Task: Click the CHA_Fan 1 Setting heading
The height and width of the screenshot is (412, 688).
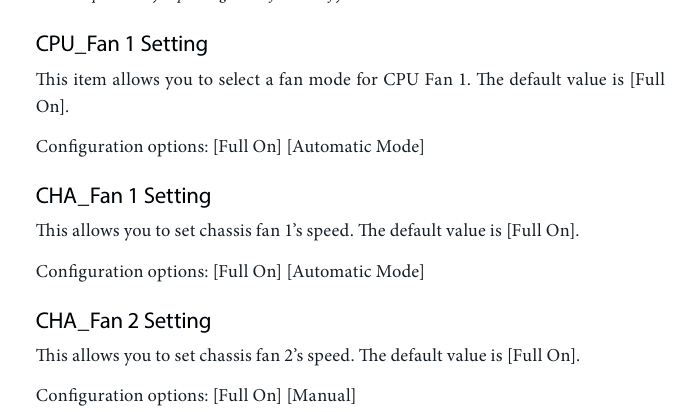Action: point(123,196)
